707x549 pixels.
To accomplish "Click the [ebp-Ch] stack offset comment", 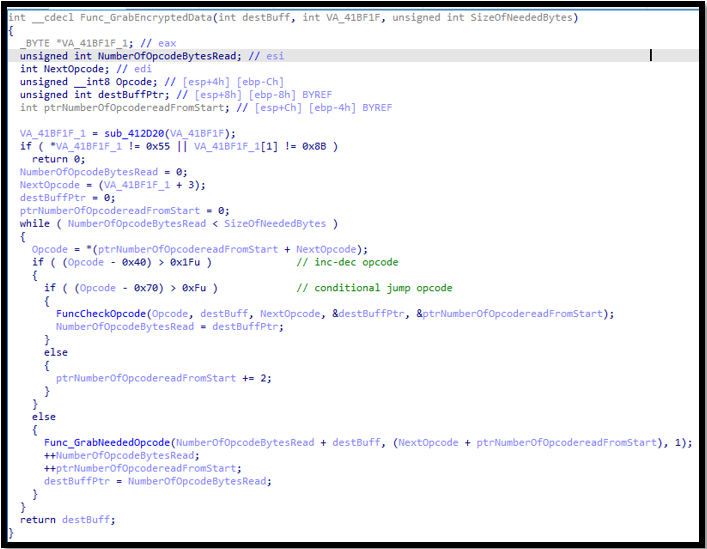I will point(260,82).
